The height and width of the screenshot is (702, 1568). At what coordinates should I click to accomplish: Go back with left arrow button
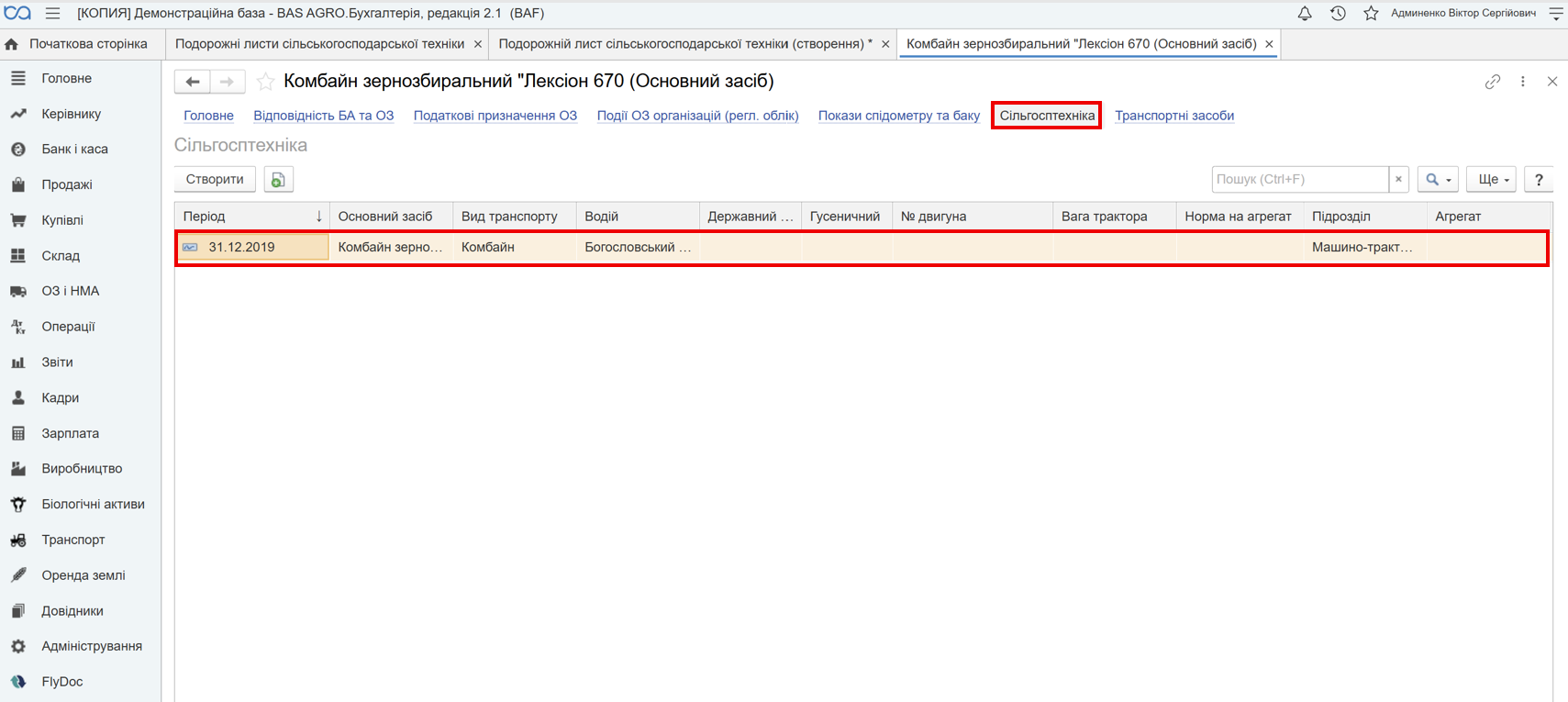point(193,82)
